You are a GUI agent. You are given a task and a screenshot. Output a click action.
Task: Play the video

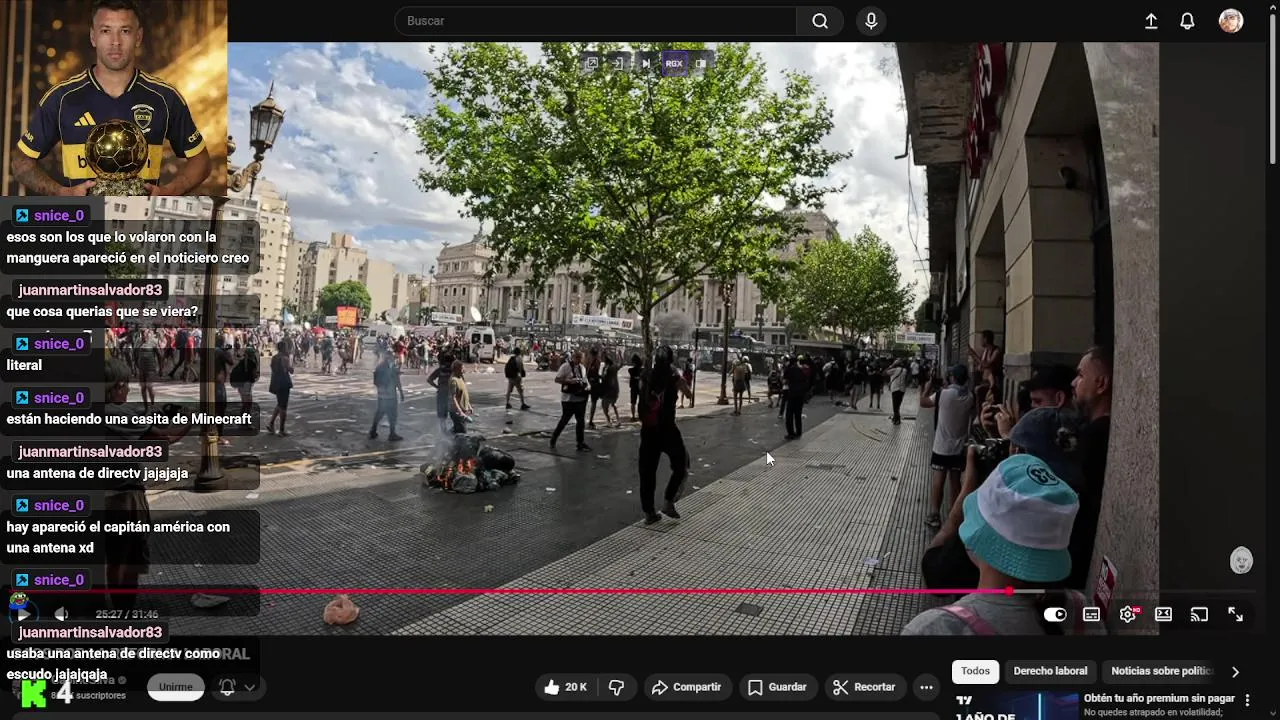coord(22,614)
